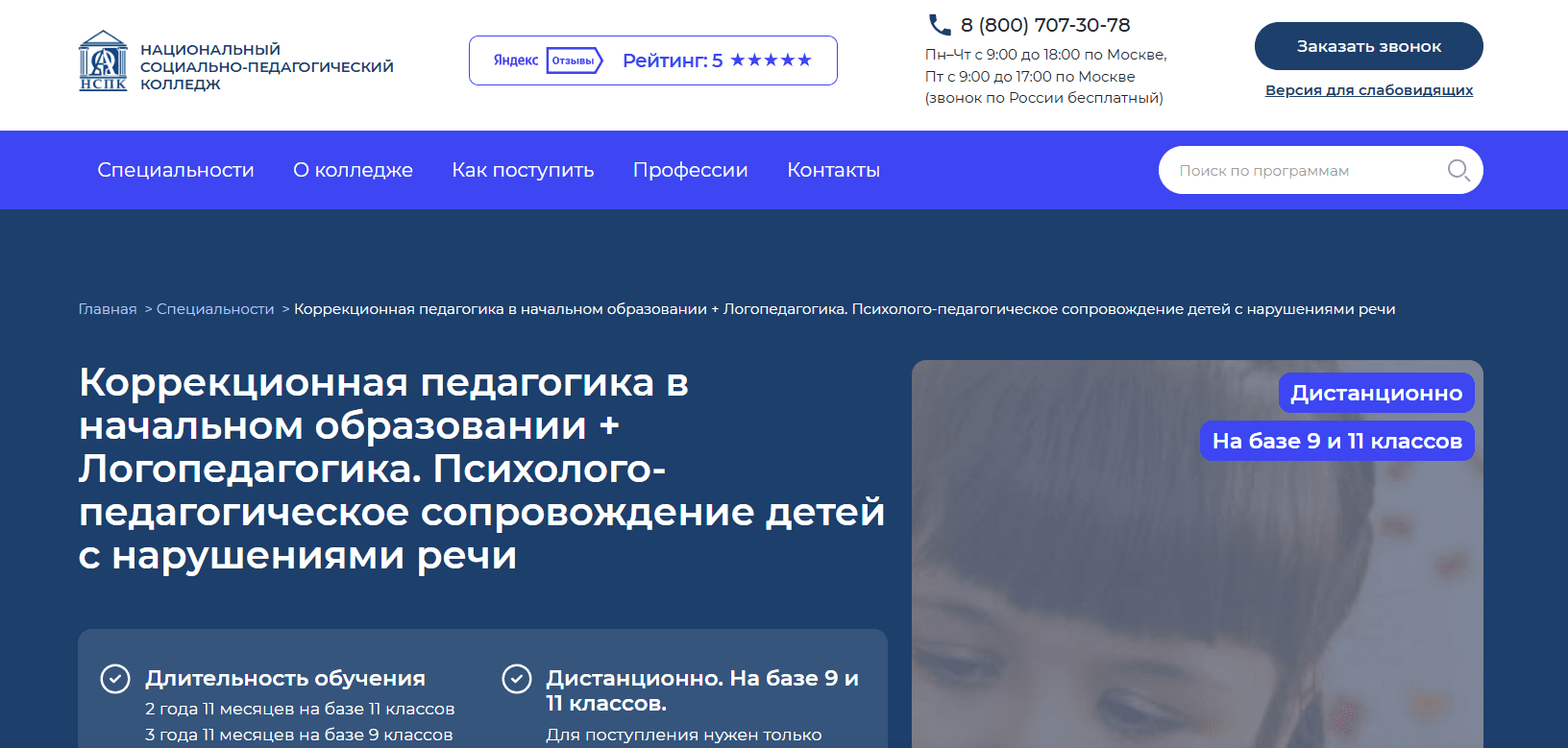Call the number 8 (800) 707-30-78
The height and width of the screenshot is (748, 1568).
tap(1045, 25)
